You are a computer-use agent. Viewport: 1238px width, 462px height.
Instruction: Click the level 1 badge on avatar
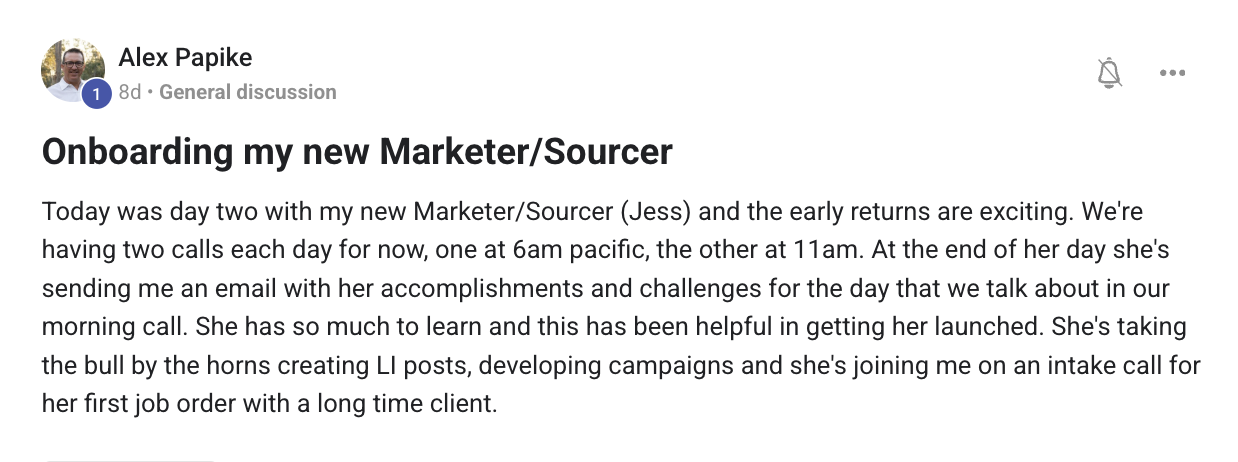click(x=95, y=93)
